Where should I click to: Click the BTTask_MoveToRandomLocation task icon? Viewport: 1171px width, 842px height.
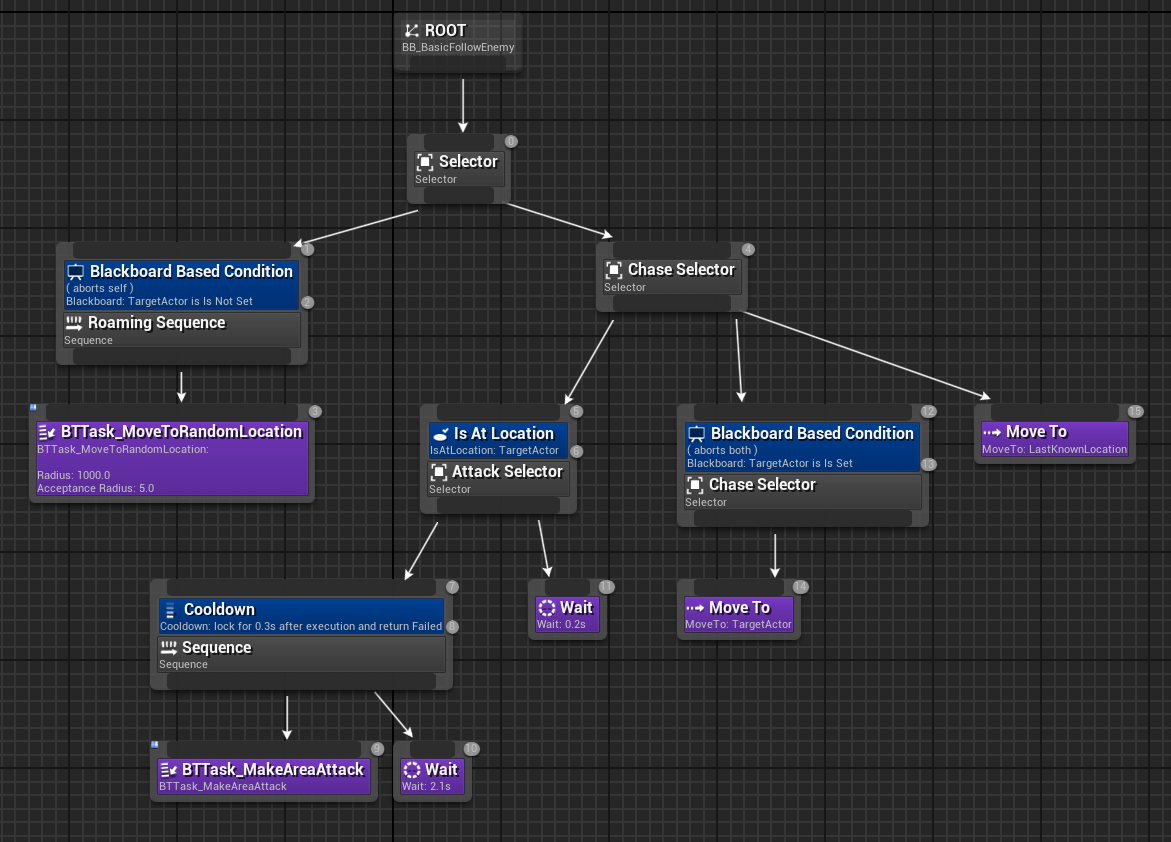[47, 432]
